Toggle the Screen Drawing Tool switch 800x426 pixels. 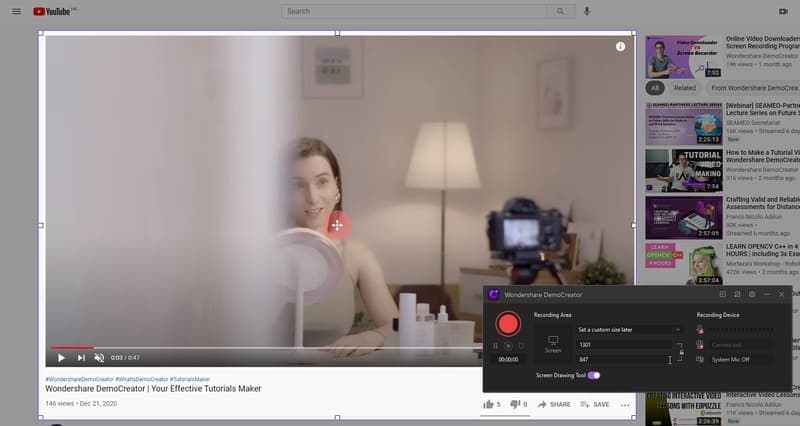tap(593, 375)
